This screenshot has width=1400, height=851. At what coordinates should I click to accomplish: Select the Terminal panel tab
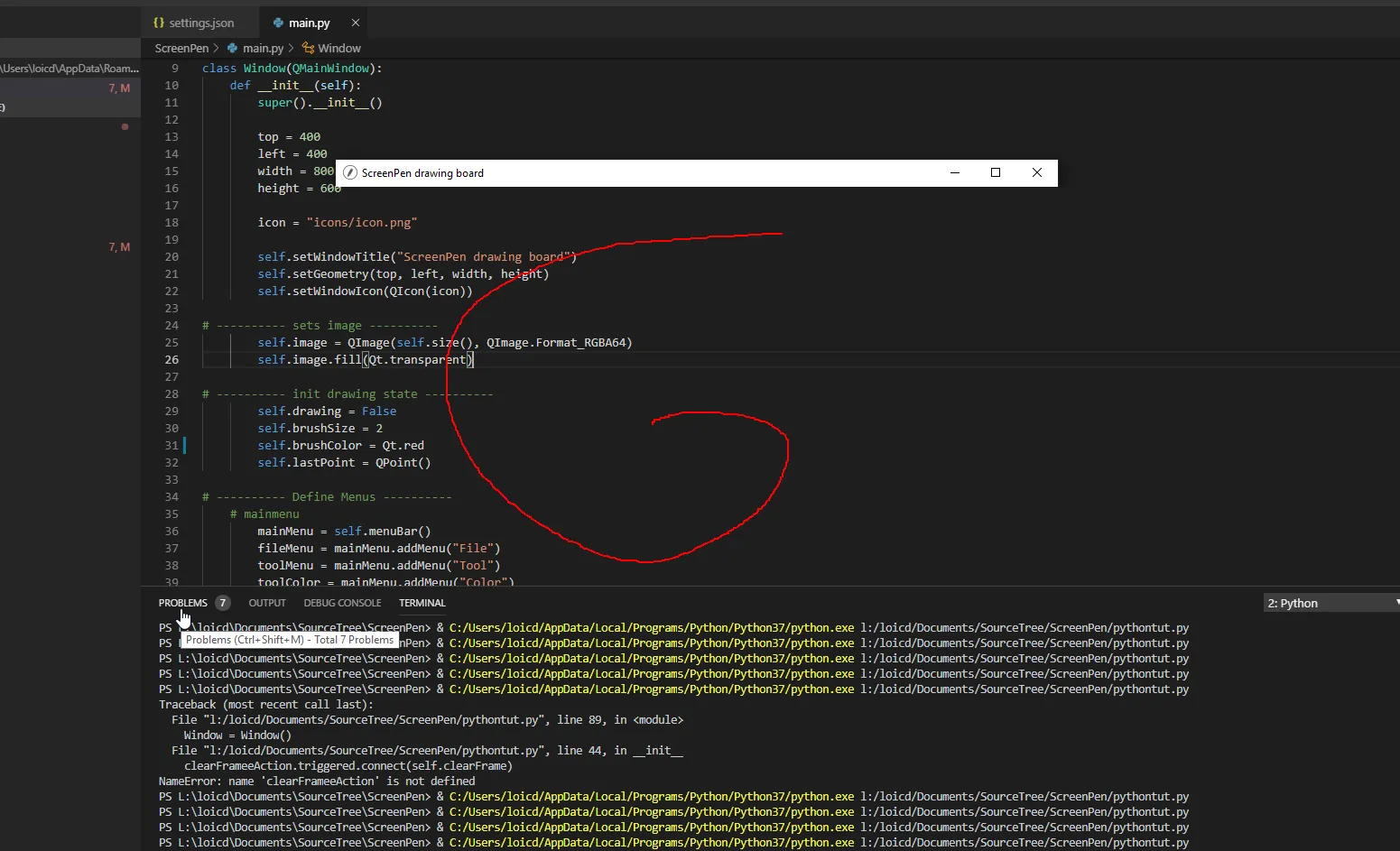click(x=422, y=603)
